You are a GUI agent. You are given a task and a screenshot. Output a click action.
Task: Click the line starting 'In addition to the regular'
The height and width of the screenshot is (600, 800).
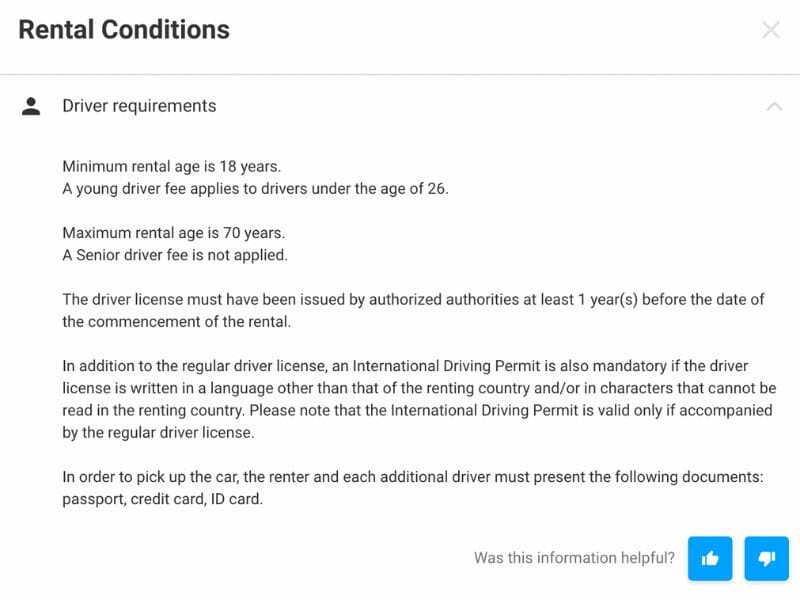(405, 366)
